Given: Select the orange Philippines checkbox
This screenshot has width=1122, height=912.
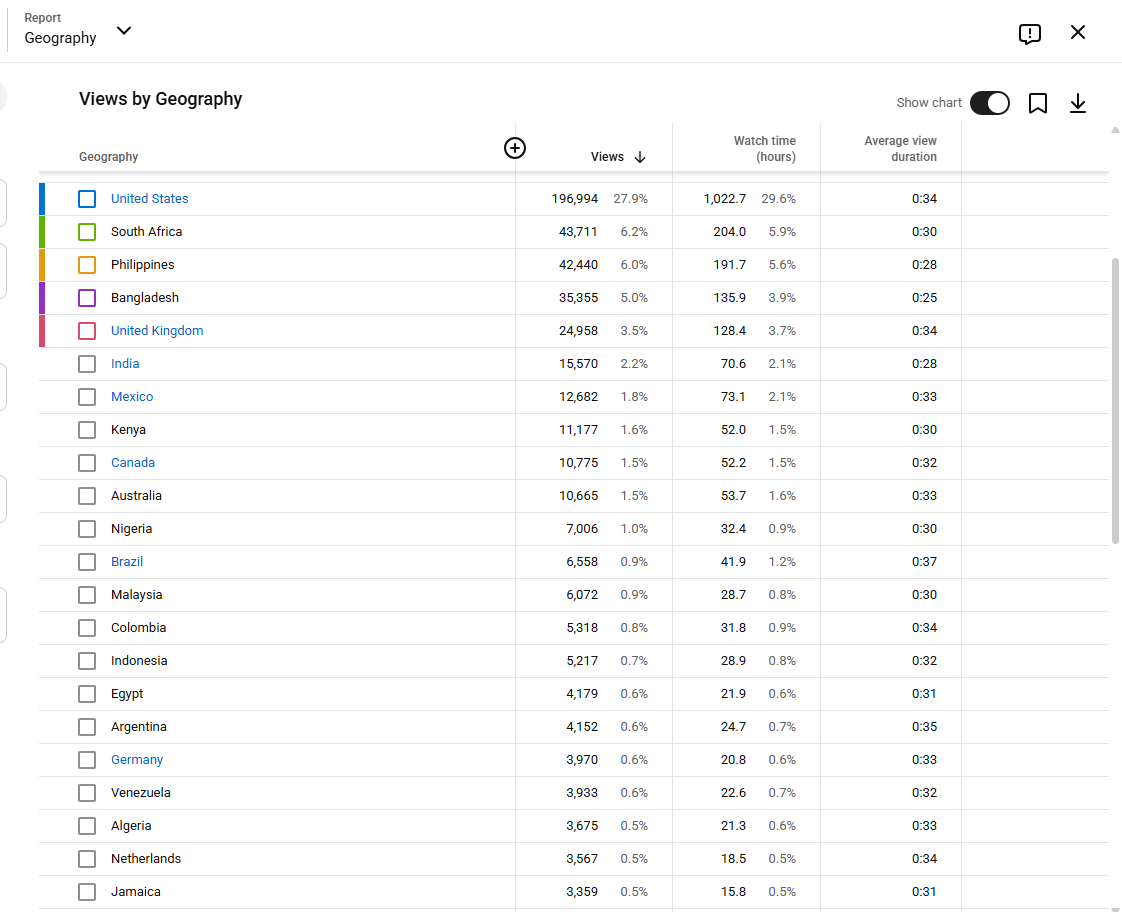Looking at the screenshot, I should (87, 265).
